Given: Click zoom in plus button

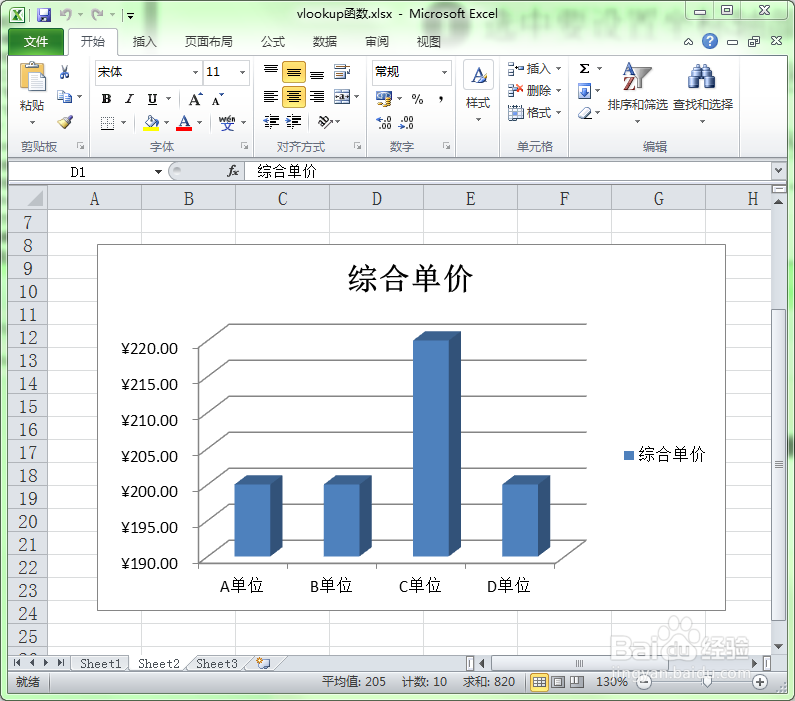Looking at the screenshot, I should [760, 682].
